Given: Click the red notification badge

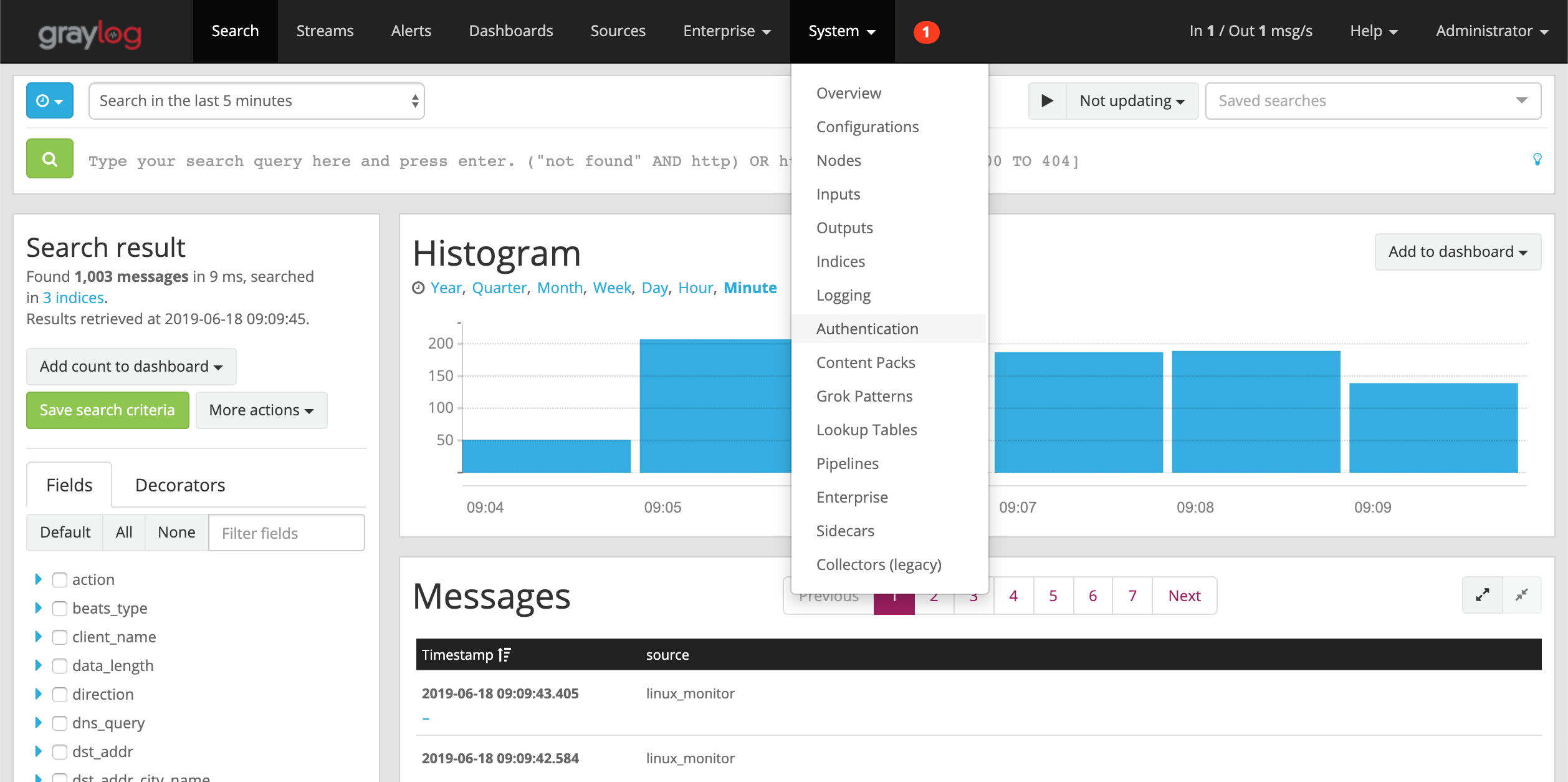Looking at the screenshot, I should 925,32.
